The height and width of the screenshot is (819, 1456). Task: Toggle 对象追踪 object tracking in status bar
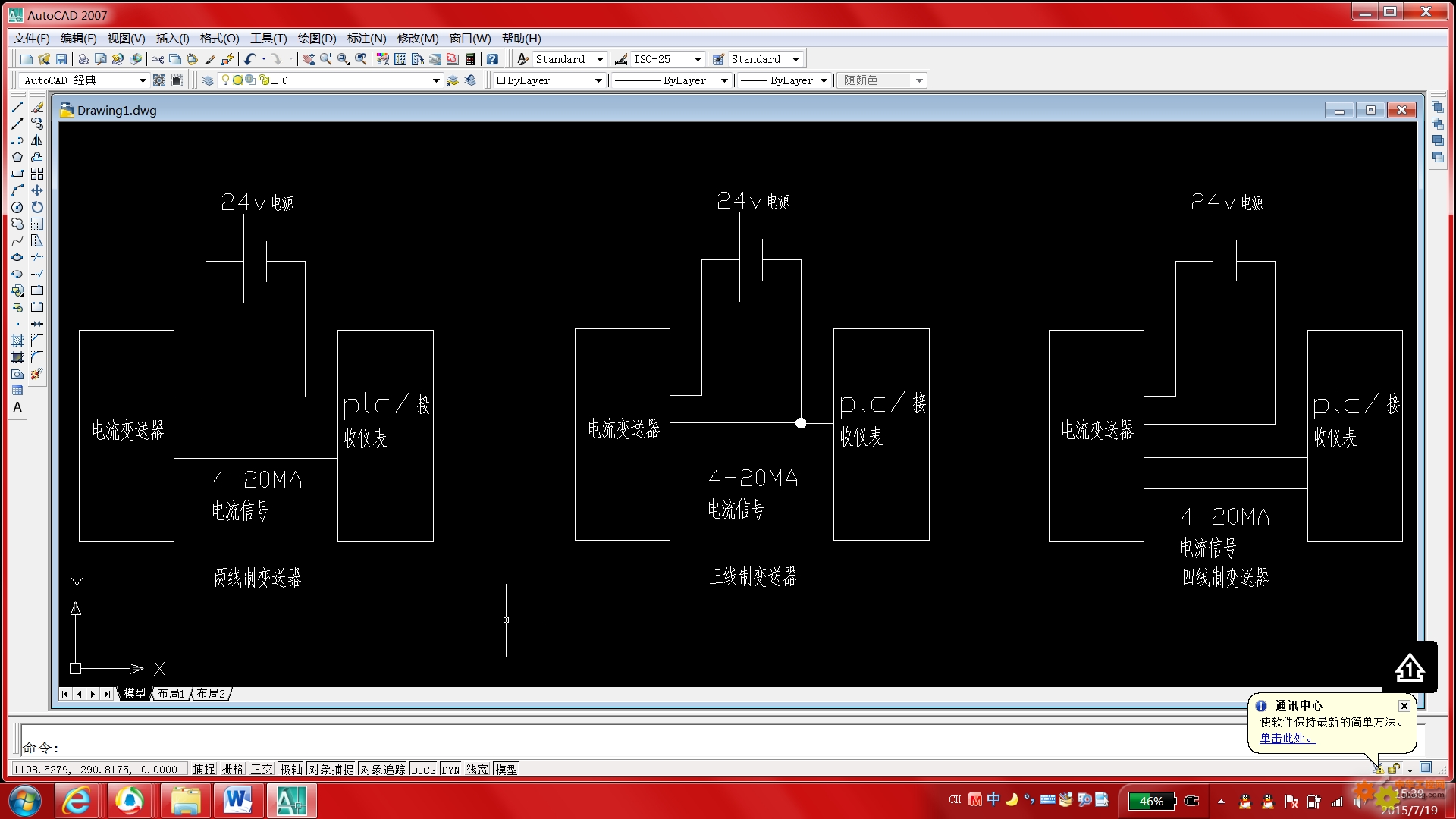383,769
